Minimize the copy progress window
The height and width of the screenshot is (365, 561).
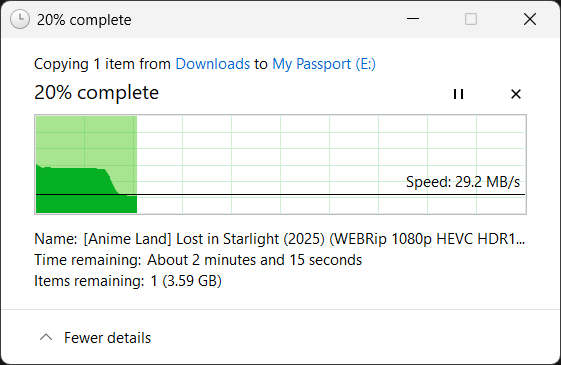coord(413,19)
